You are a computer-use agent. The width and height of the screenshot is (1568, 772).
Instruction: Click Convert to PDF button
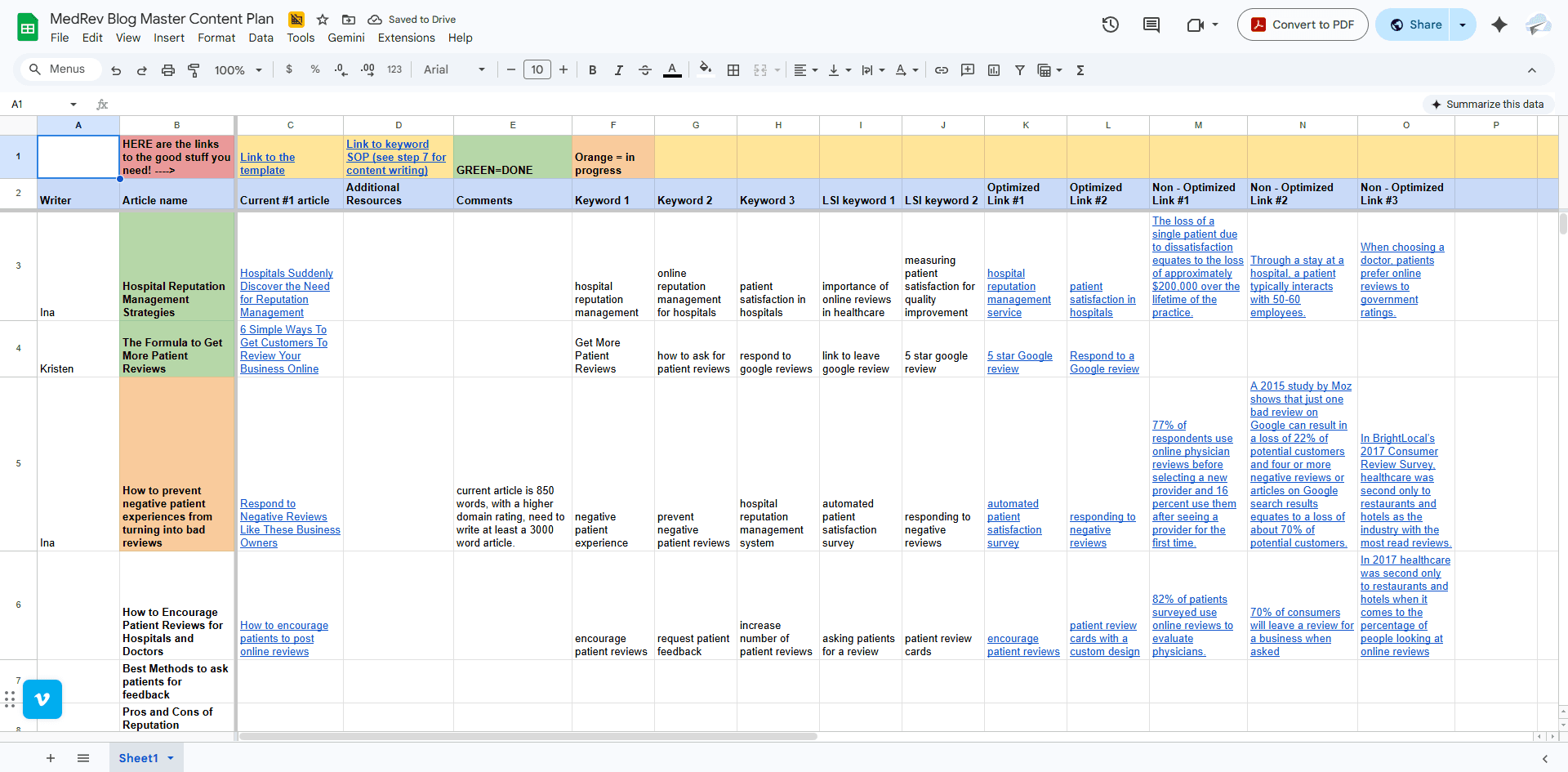point(1303,25)
